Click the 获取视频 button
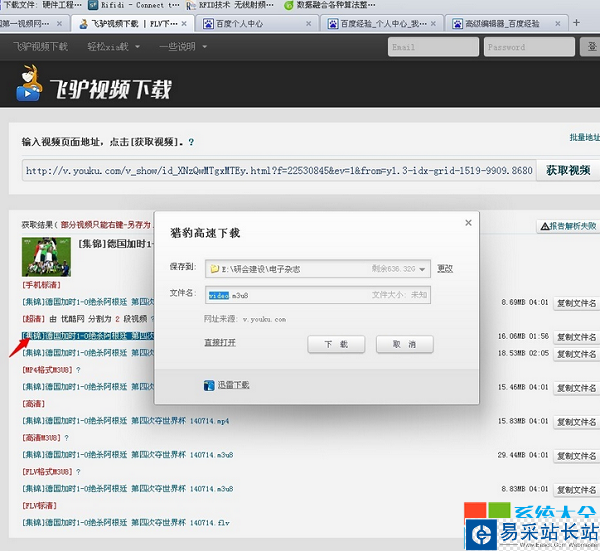Viewport: 600px width, 551px height. click(x=567, y=170)
